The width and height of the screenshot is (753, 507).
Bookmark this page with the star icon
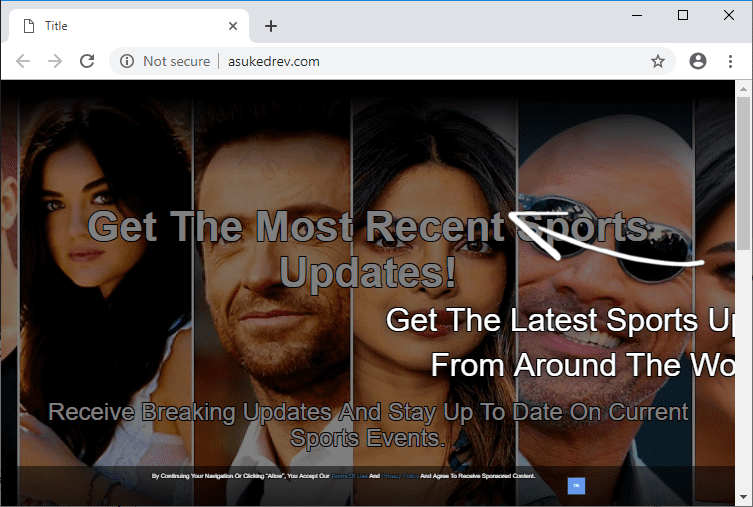pyautogui.click(x=658, y=61)
